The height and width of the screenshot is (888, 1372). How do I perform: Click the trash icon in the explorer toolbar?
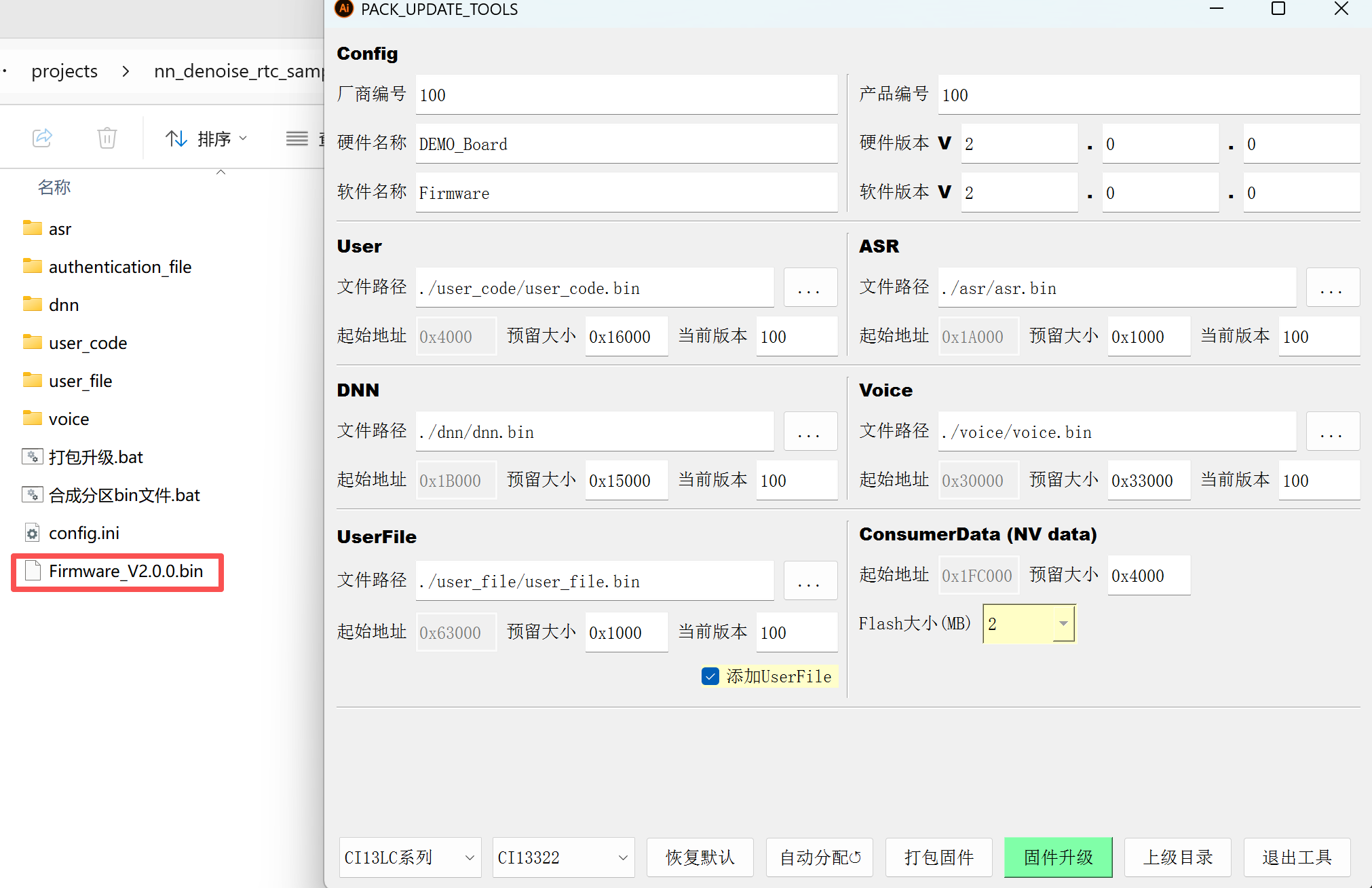[107, 138]
